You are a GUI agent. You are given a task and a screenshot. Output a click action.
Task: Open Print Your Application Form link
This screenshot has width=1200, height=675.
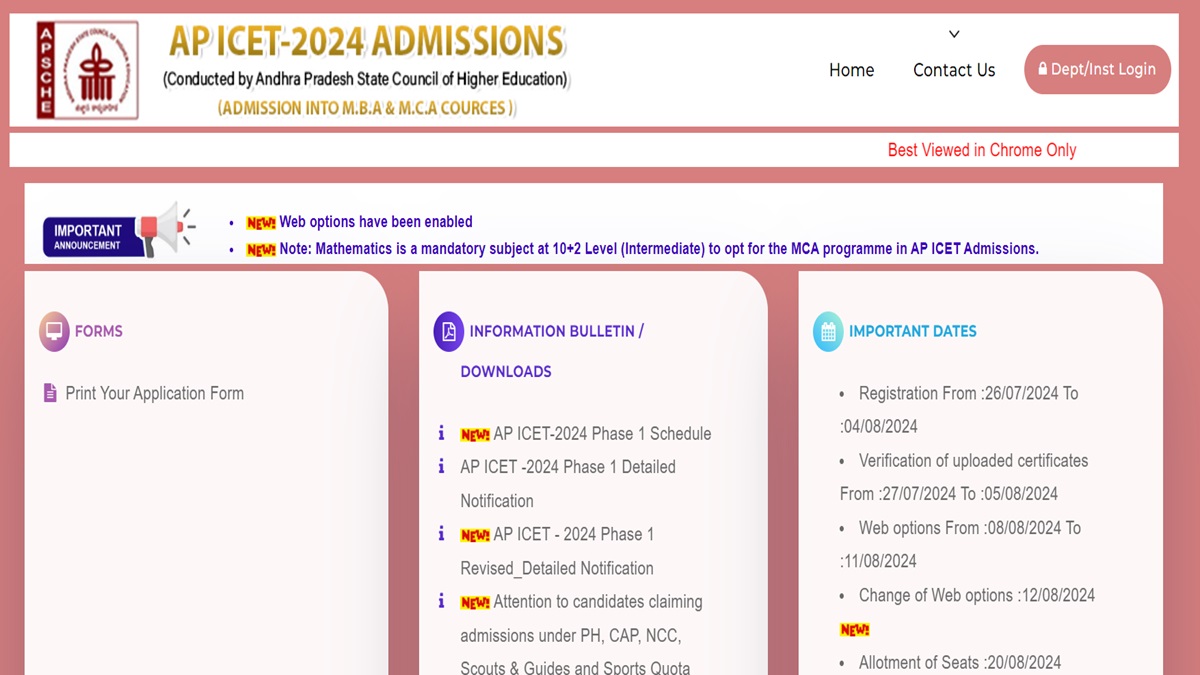pos(154,393)
